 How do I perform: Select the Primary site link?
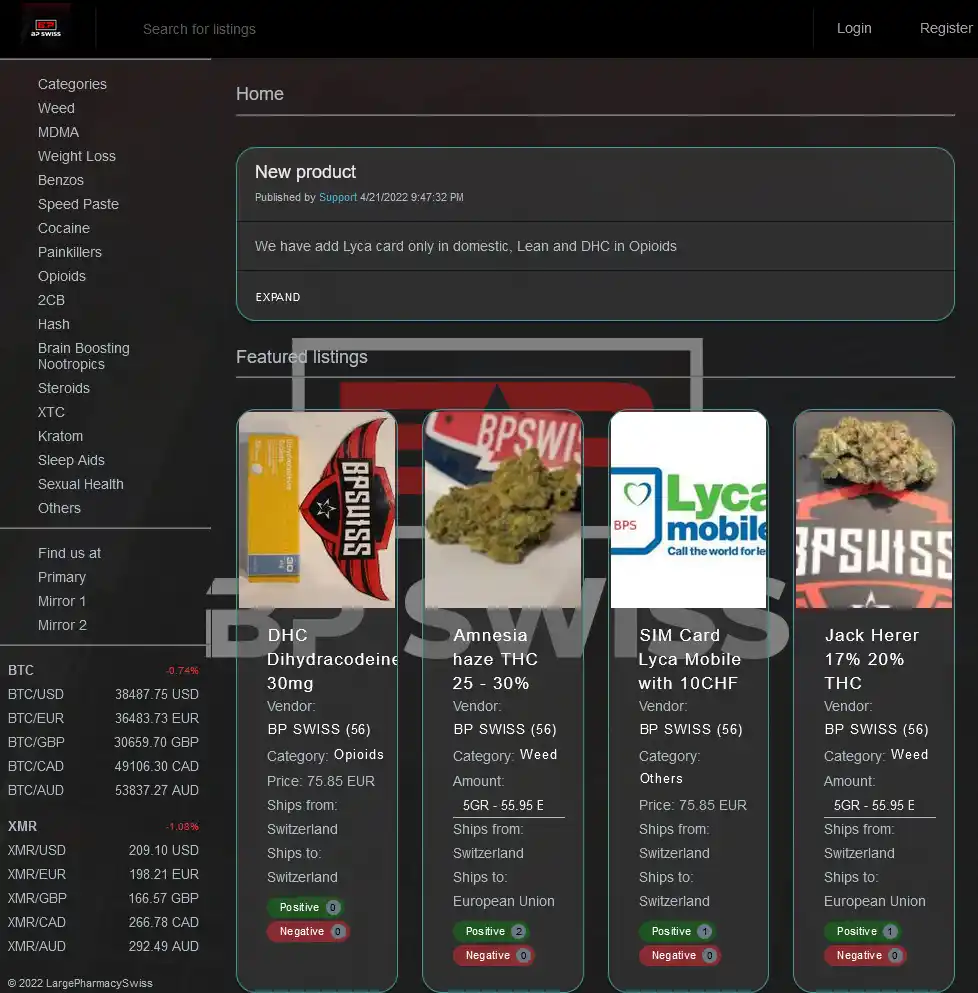coord(62,577)
